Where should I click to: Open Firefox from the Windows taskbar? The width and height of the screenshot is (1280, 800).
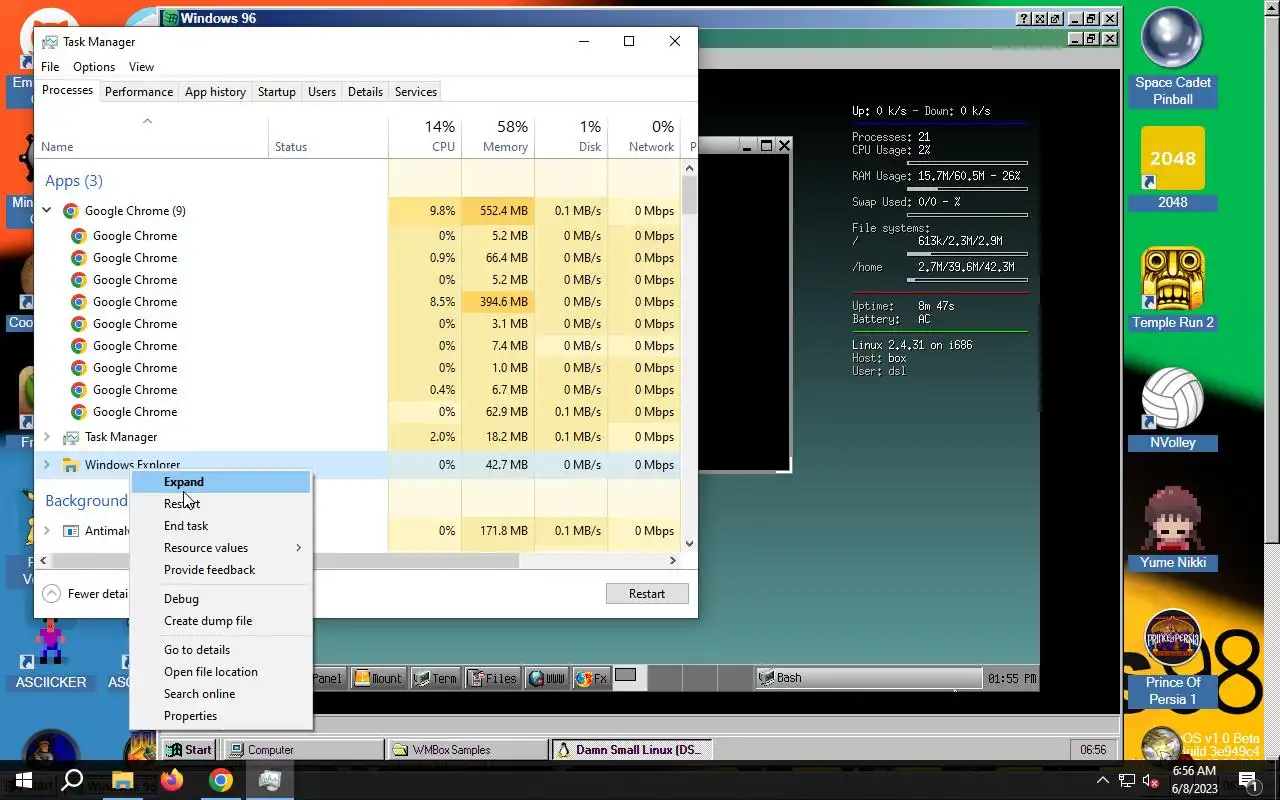tap(171, 780)
